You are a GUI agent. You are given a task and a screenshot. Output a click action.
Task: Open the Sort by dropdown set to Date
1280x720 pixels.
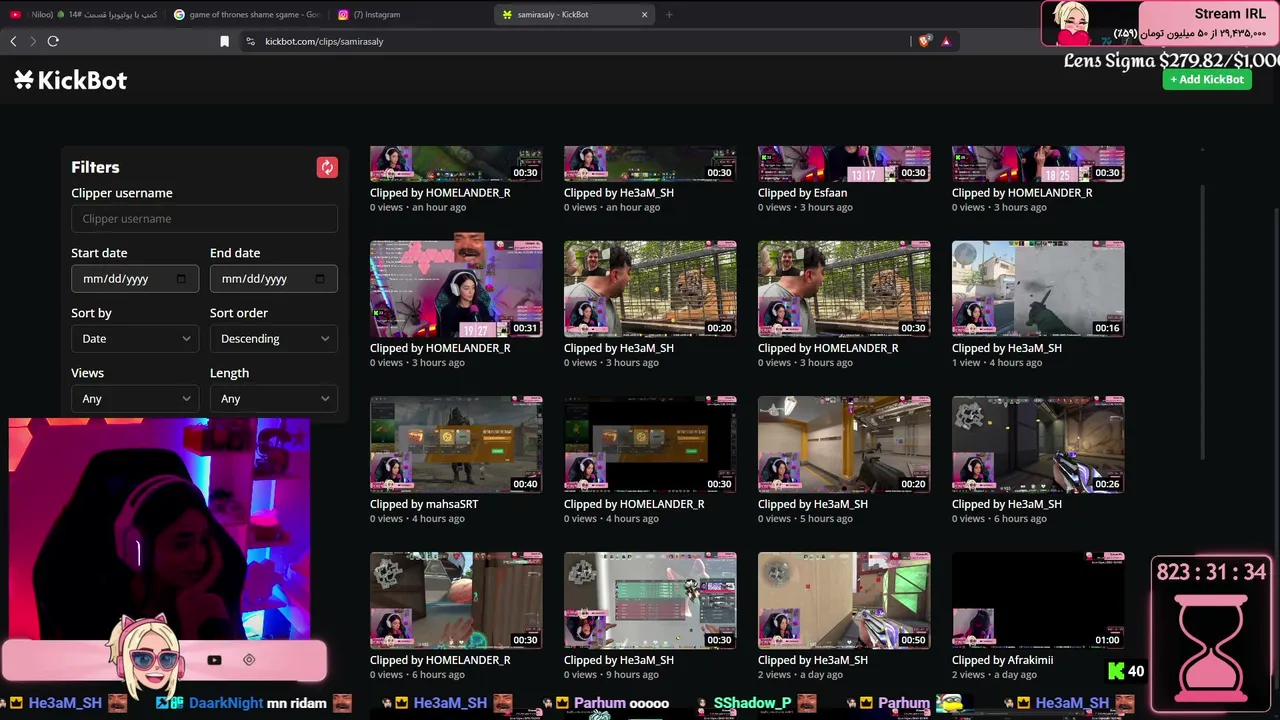[135, 339]
